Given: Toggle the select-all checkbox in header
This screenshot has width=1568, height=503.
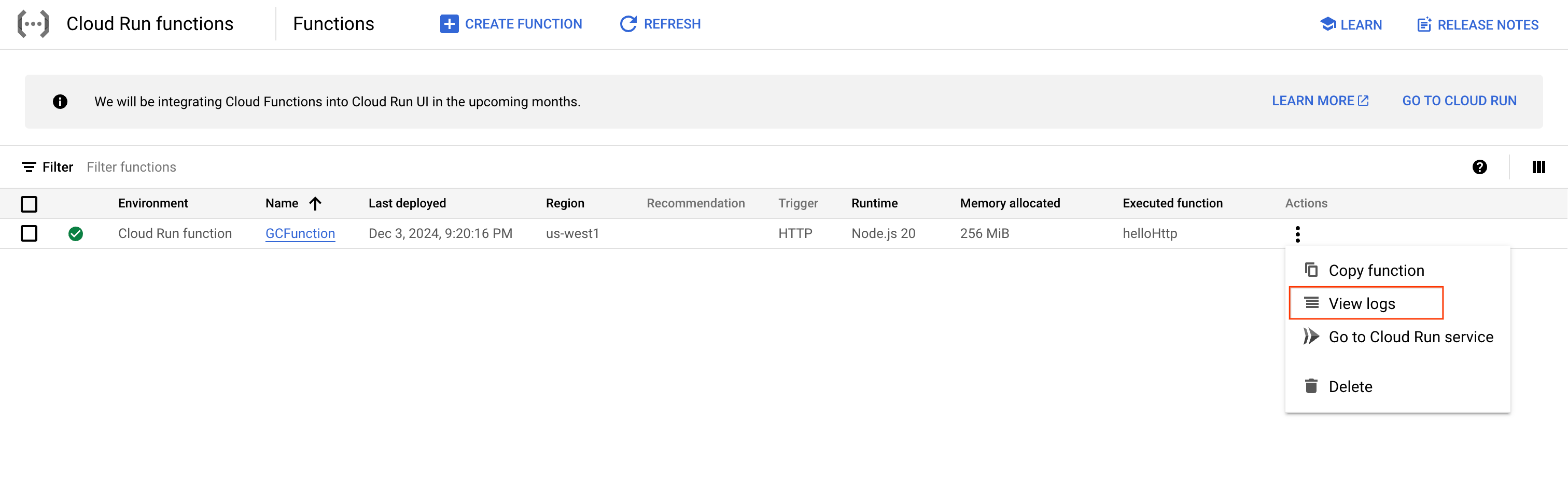Looking at the screenshot, I should pos(29,204).
